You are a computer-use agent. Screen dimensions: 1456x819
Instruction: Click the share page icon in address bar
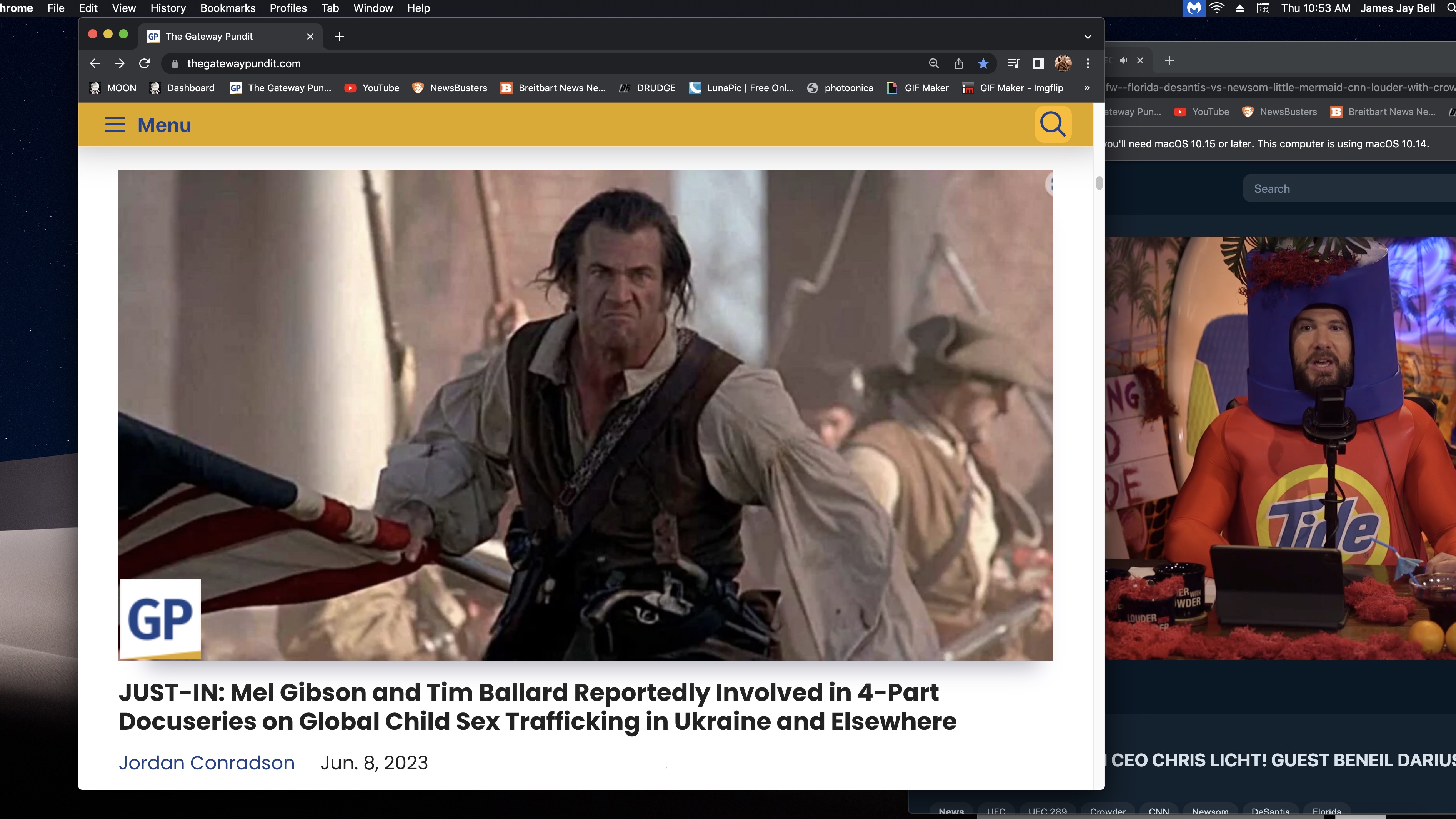click(959, 63)
